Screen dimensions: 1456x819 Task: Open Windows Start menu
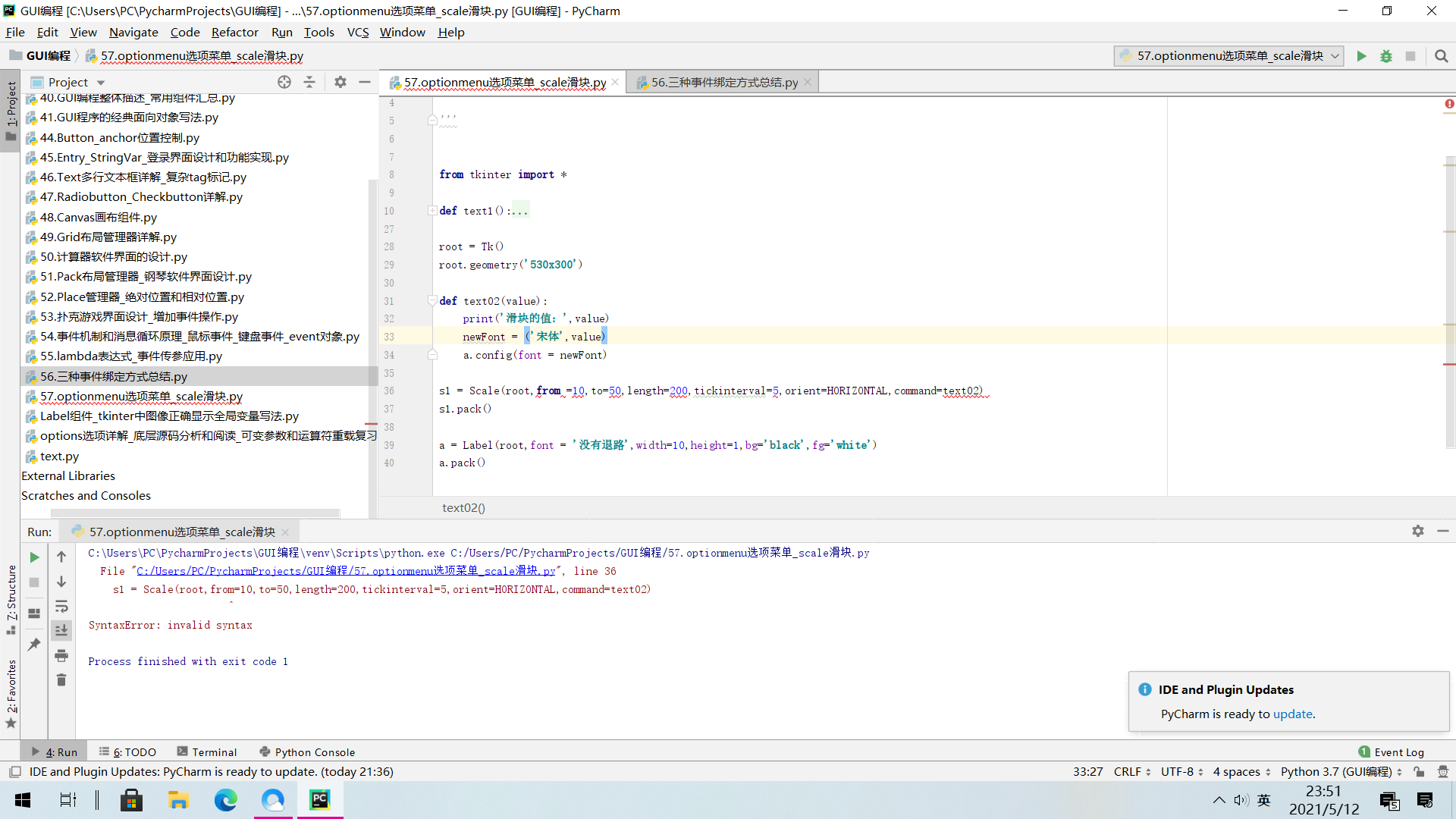click(x=23, y=800)
